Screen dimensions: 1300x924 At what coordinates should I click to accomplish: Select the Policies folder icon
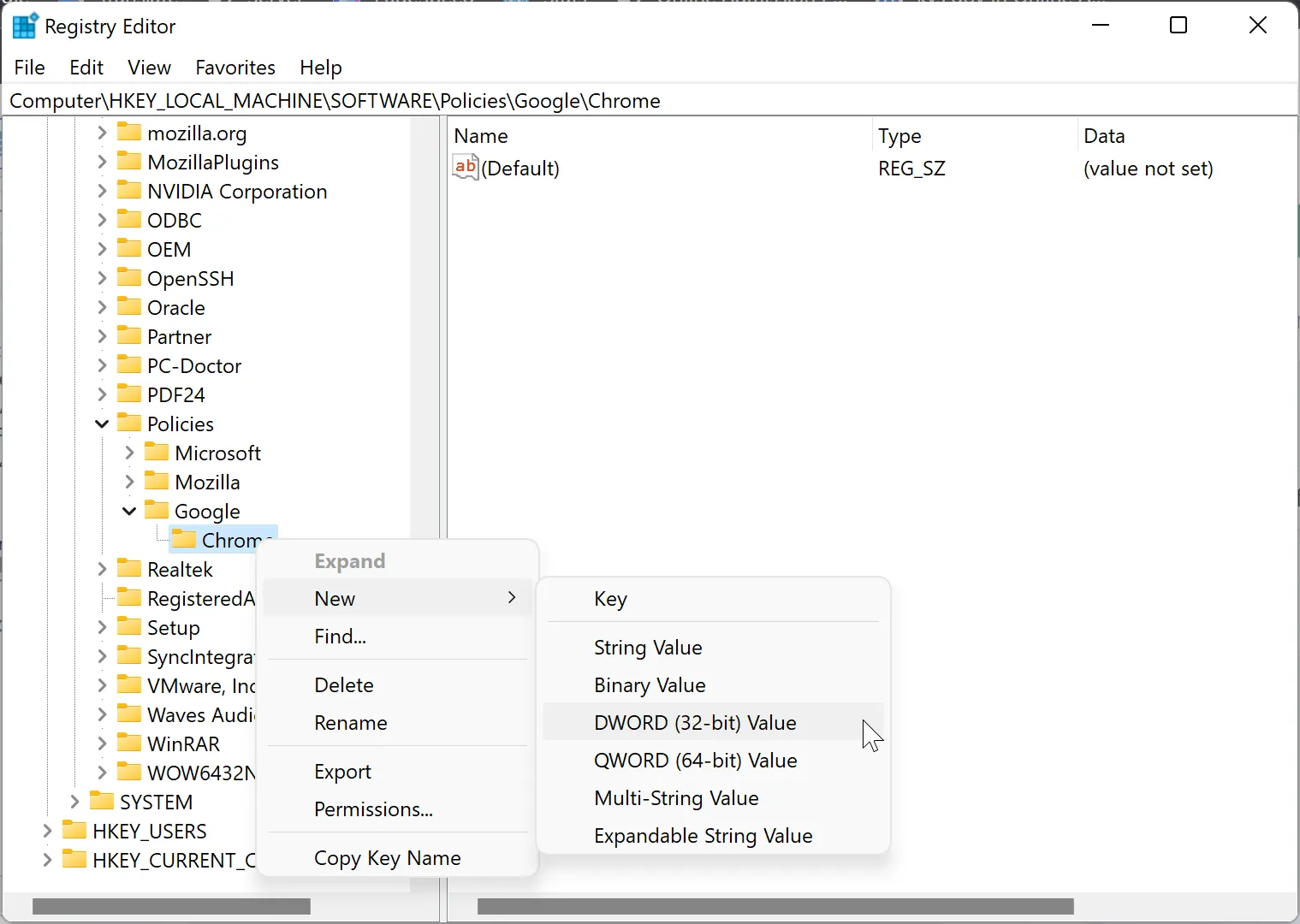pos(130,423)
